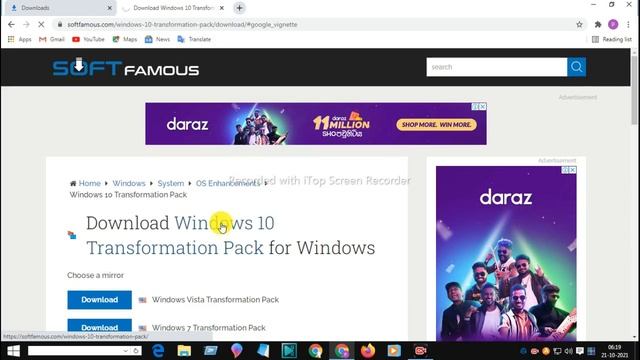Bookmark this page with star icon

[x=579, y=24]
